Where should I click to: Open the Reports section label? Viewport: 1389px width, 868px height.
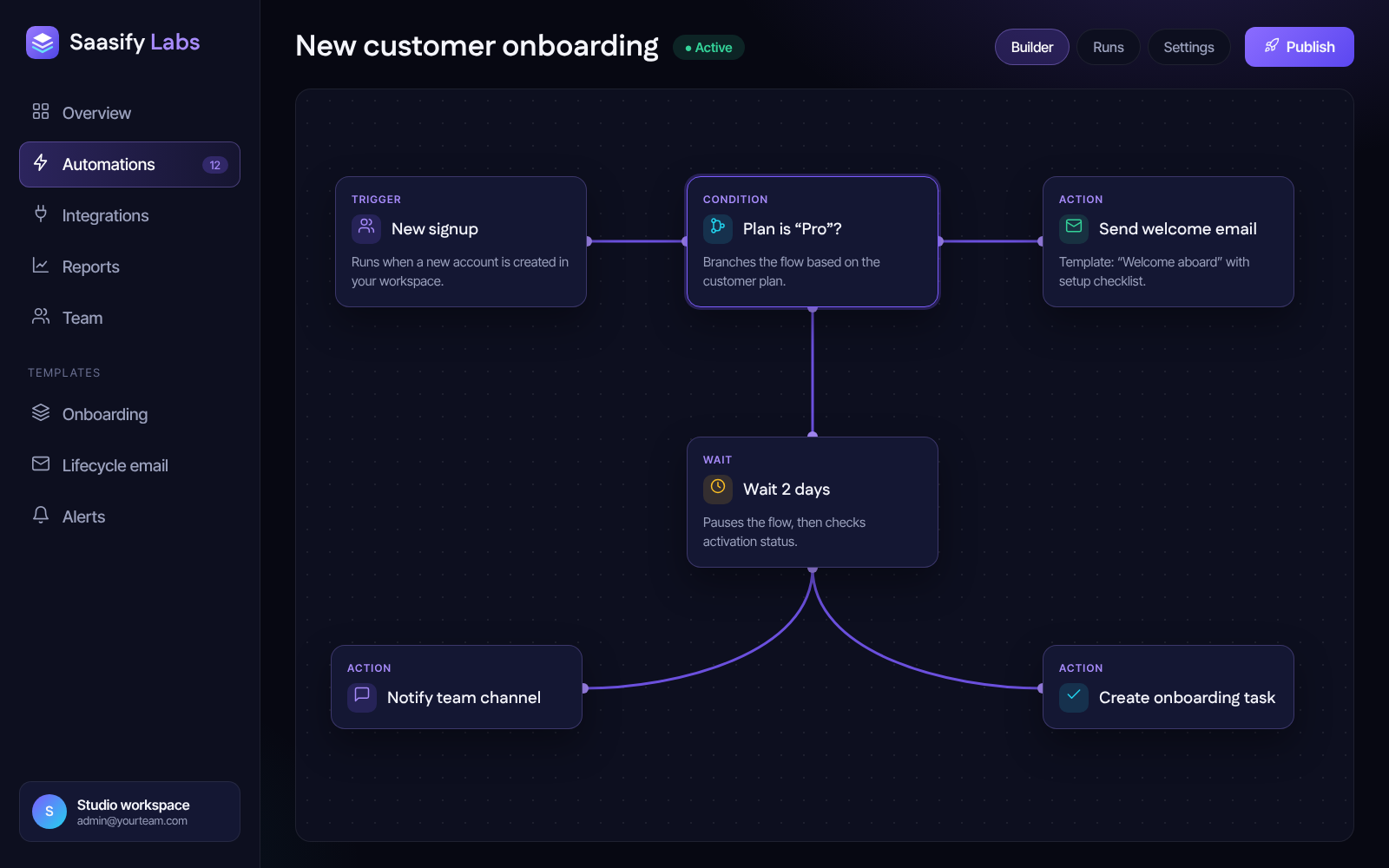[x=91, y=266]
